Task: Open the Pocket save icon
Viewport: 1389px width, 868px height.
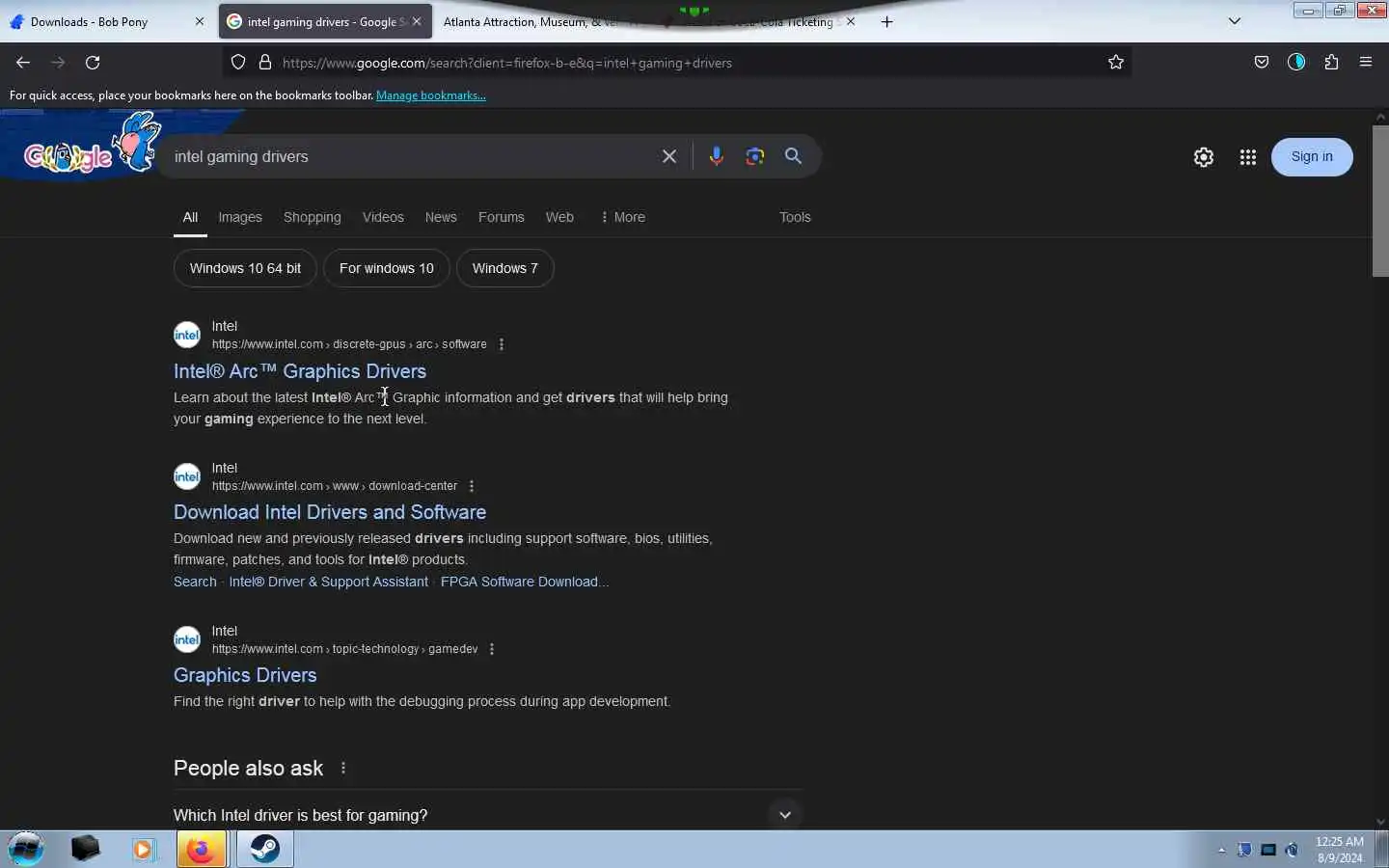Action: 1262,63
